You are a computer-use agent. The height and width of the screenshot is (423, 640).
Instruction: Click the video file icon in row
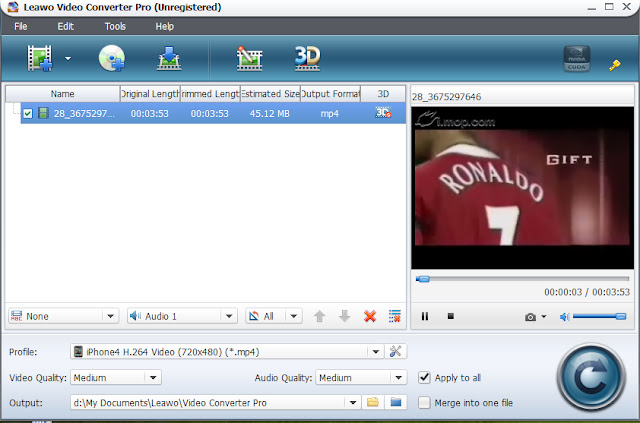[43, 113]
